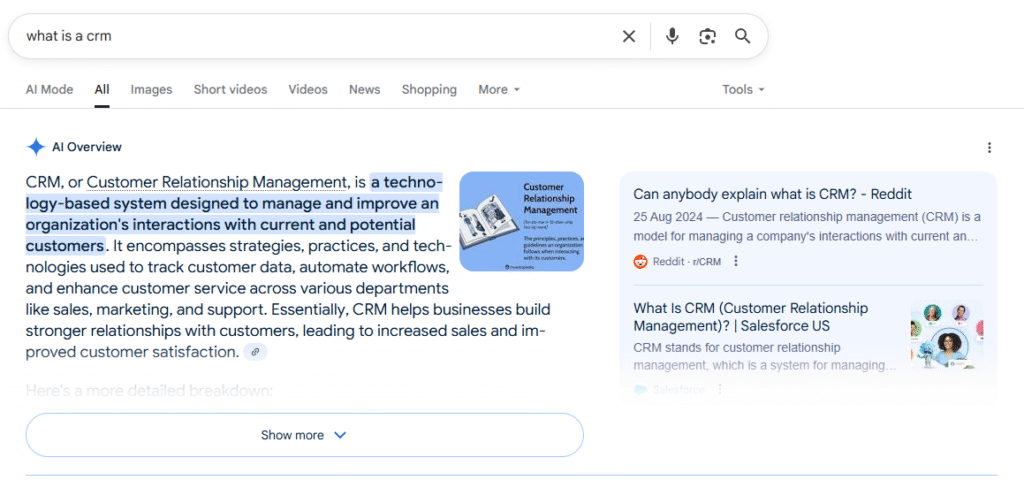Open the Tools dropdown
1024x488 pixels.
[x=743, y=89]
